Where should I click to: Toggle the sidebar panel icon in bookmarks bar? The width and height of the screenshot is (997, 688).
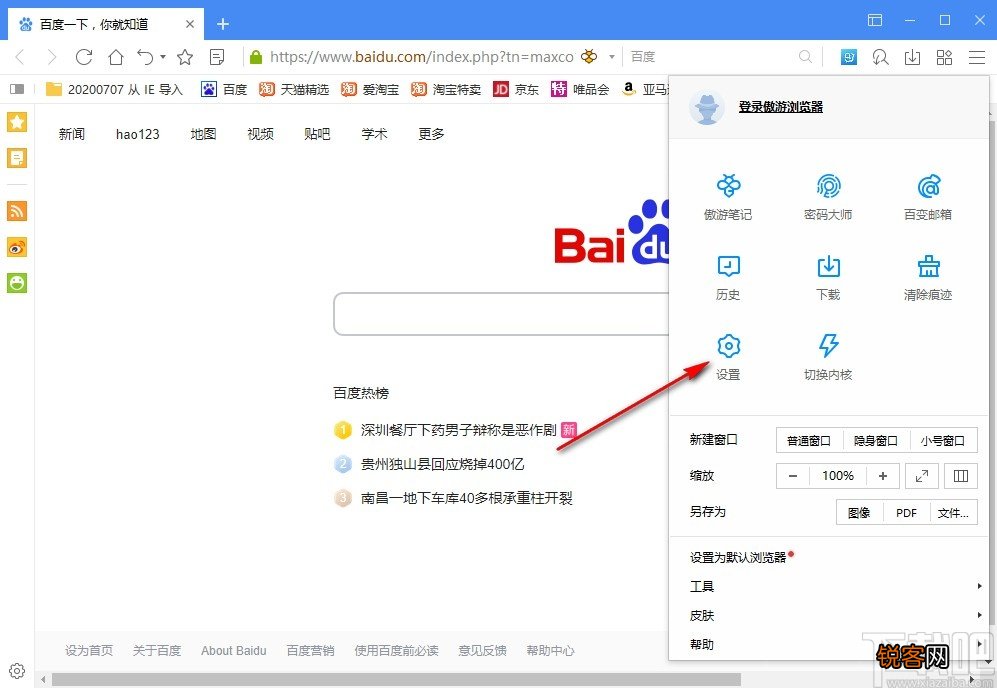click(17, 89)
